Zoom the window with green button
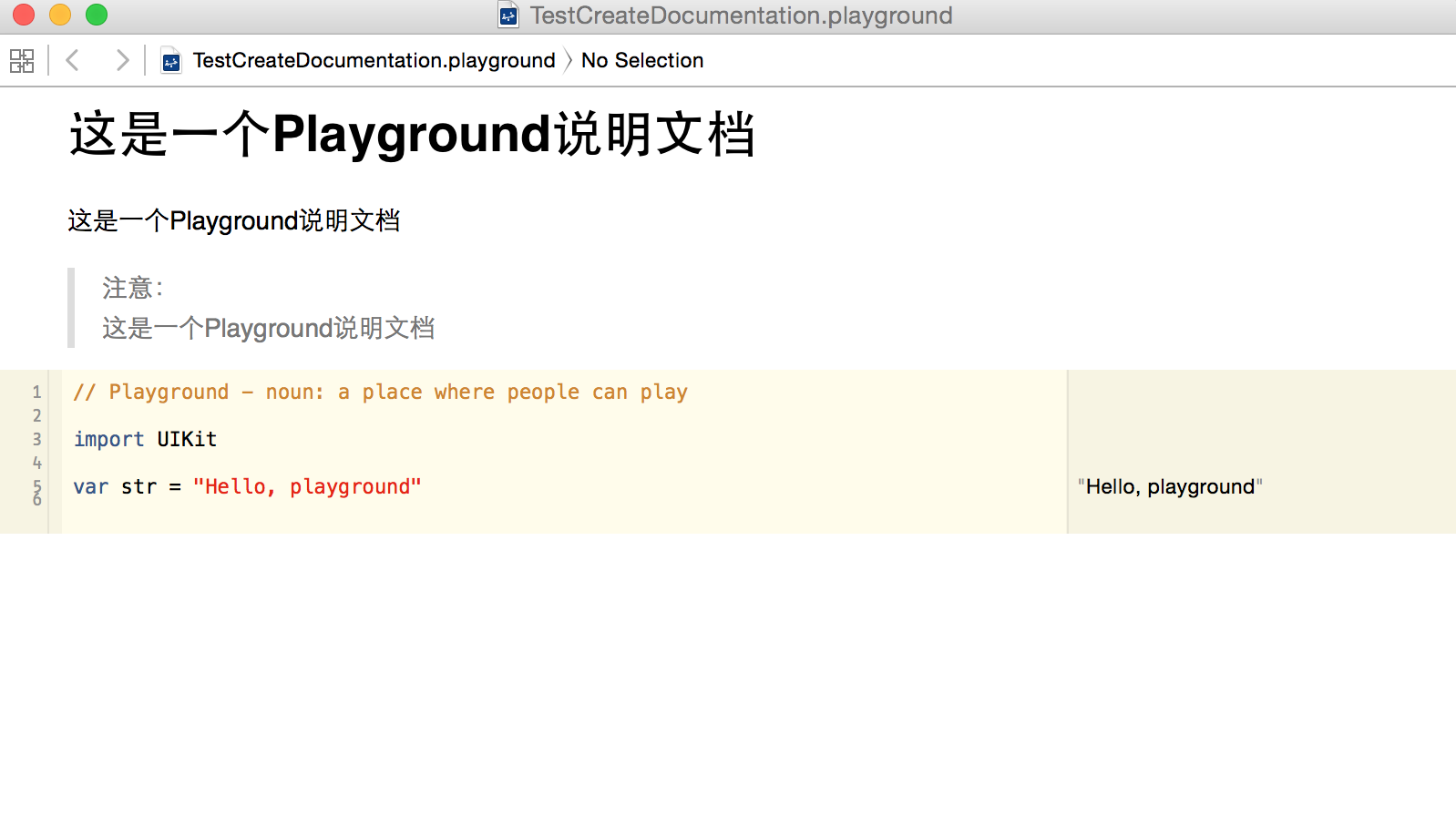 (x=97, y=15)
